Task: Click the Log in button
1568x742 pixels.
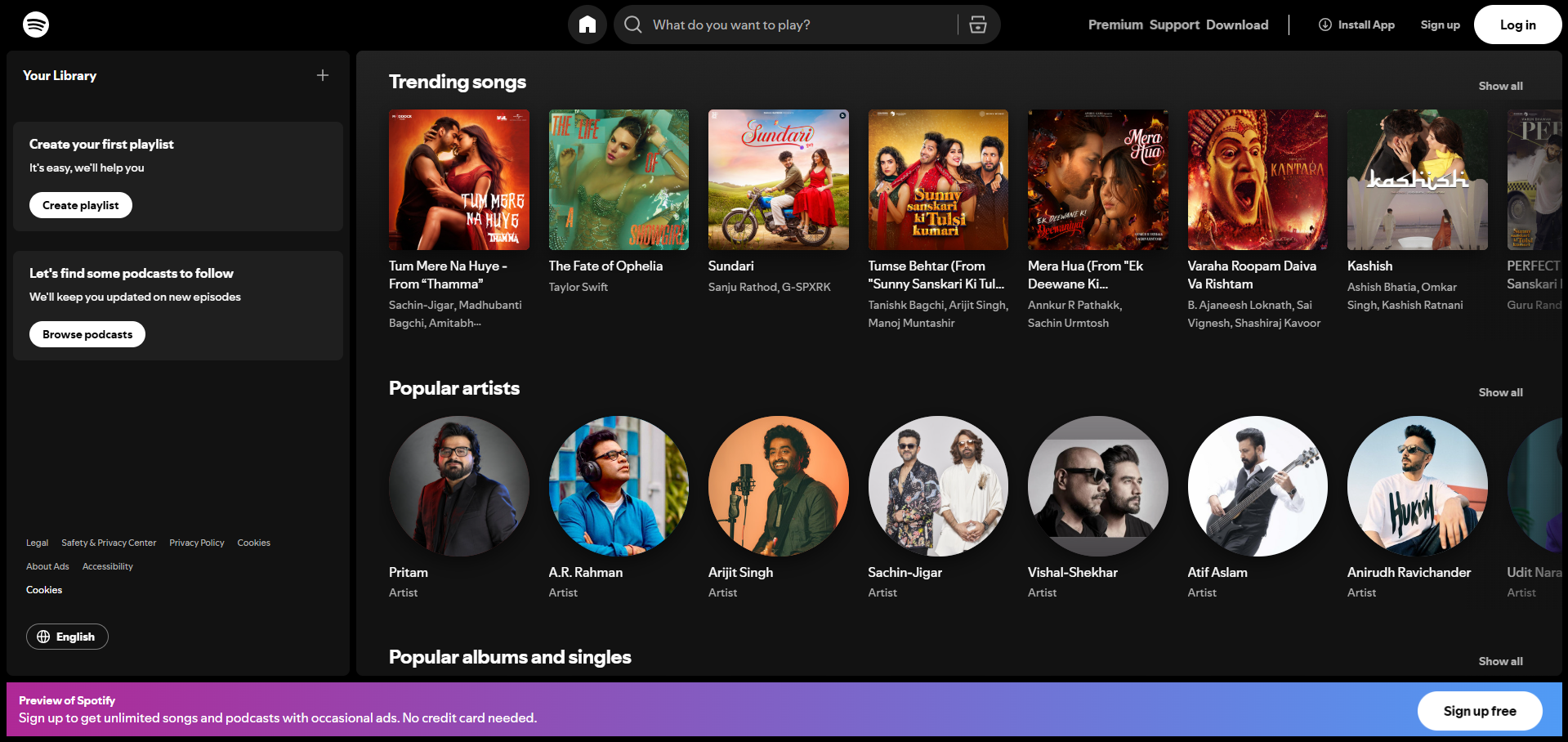Action: (x=1517, y=25)
